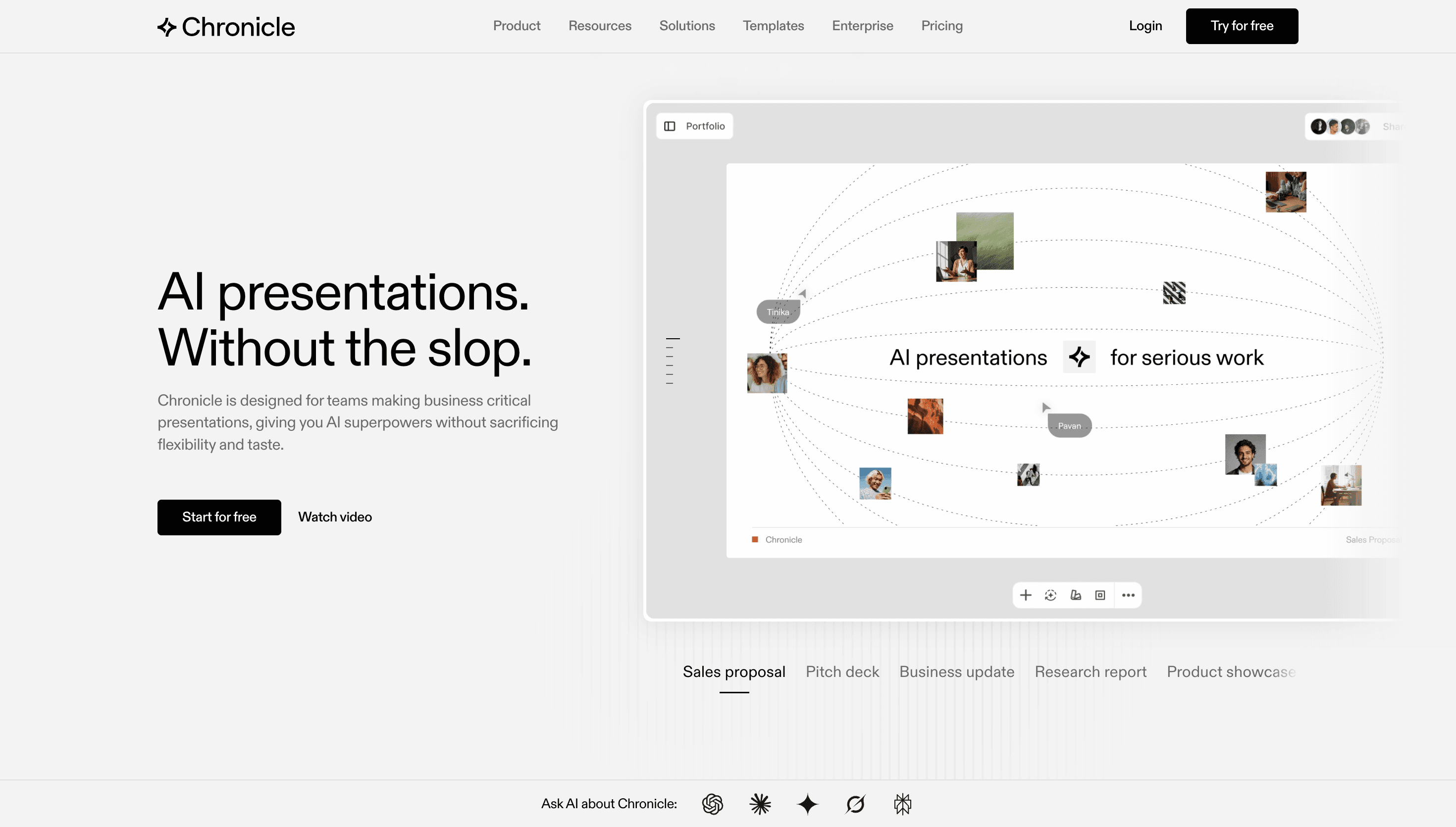Click the Claude icon next to Ask AI
The width and height of the screenshot is (1456, 827).
pyautogui.click(x=760, y=804)
